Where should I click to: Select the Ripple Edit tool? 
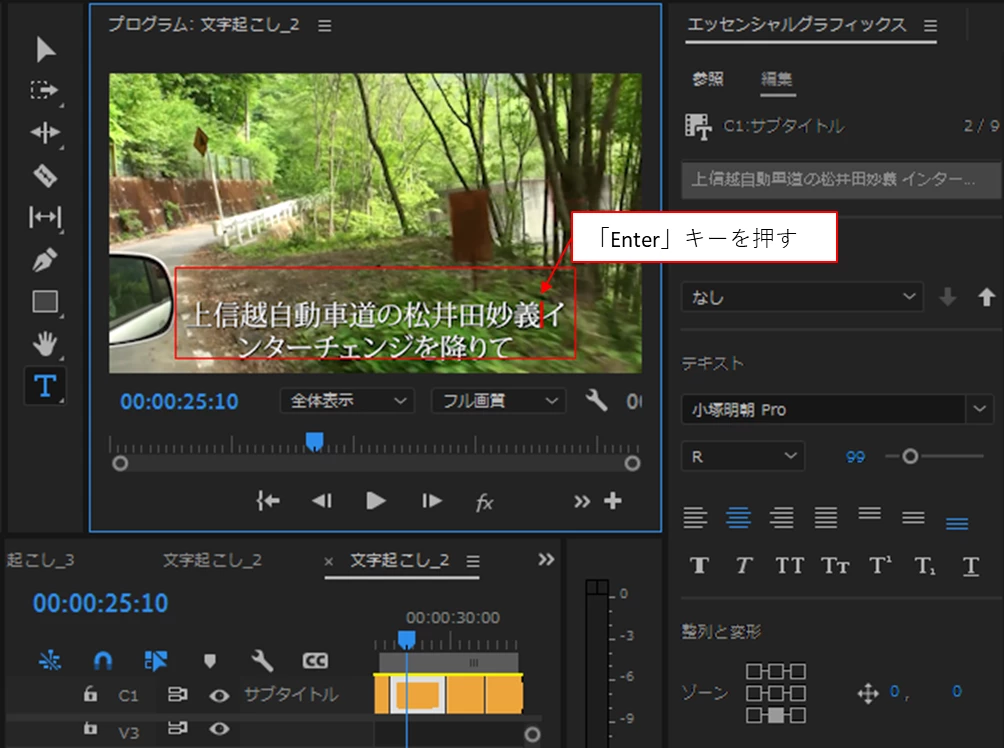pos(45,133)
